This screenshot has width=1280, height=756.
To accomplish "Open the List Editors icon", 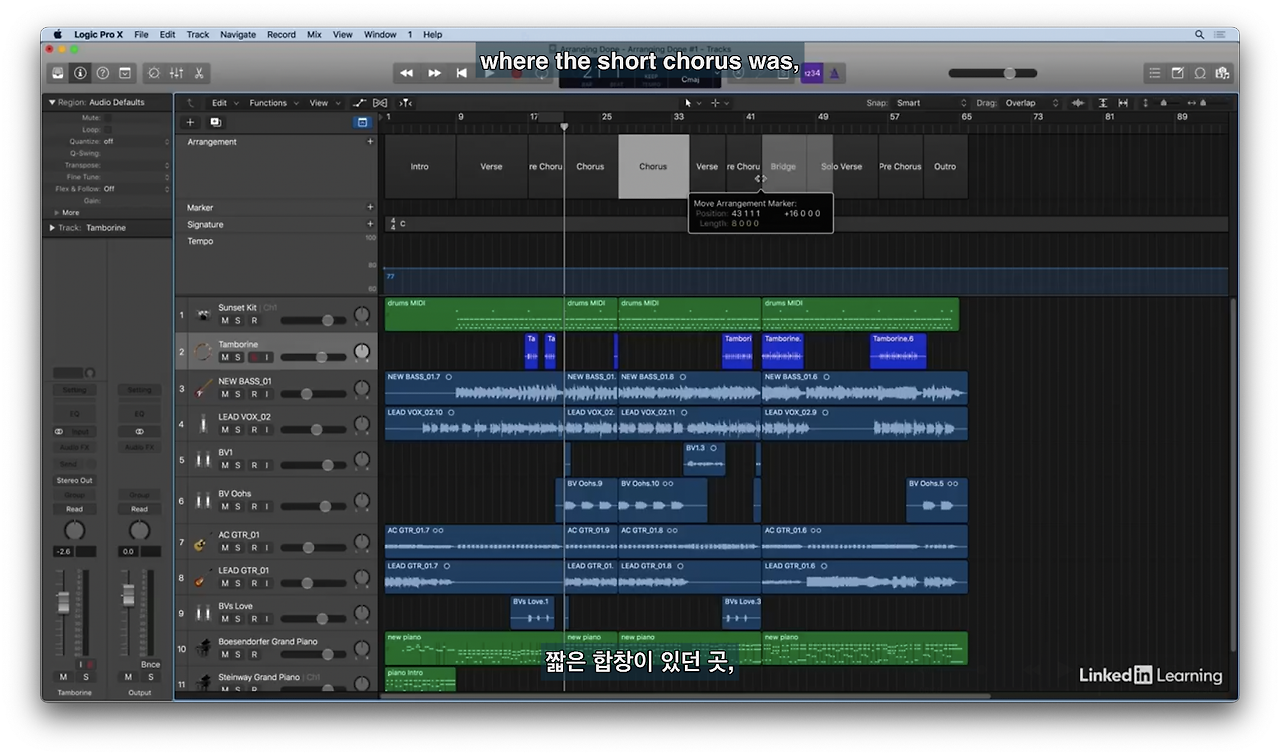I will [x=1155, y=73].
